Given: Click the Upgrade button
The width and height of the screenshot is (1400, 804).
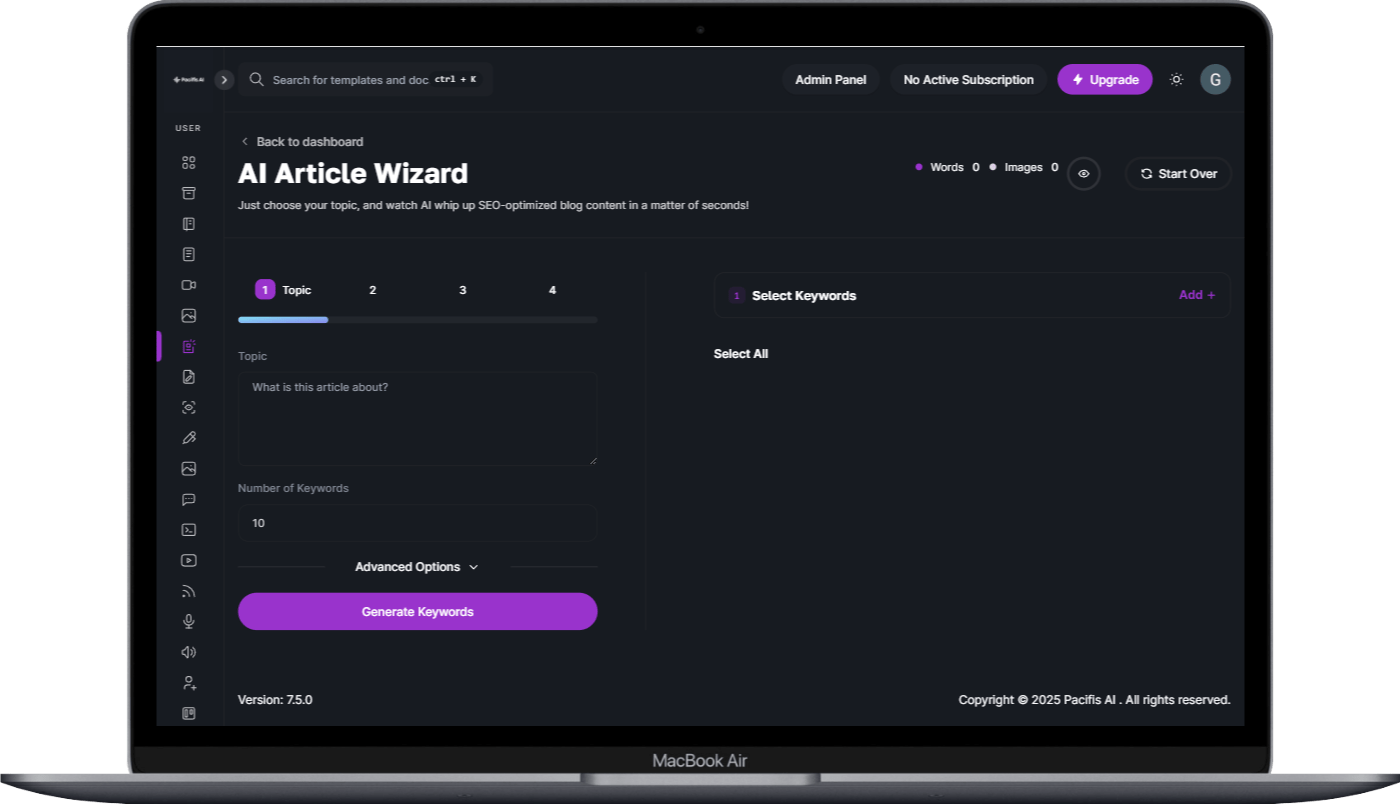Looking at the screenshot, I should 1105,80.
